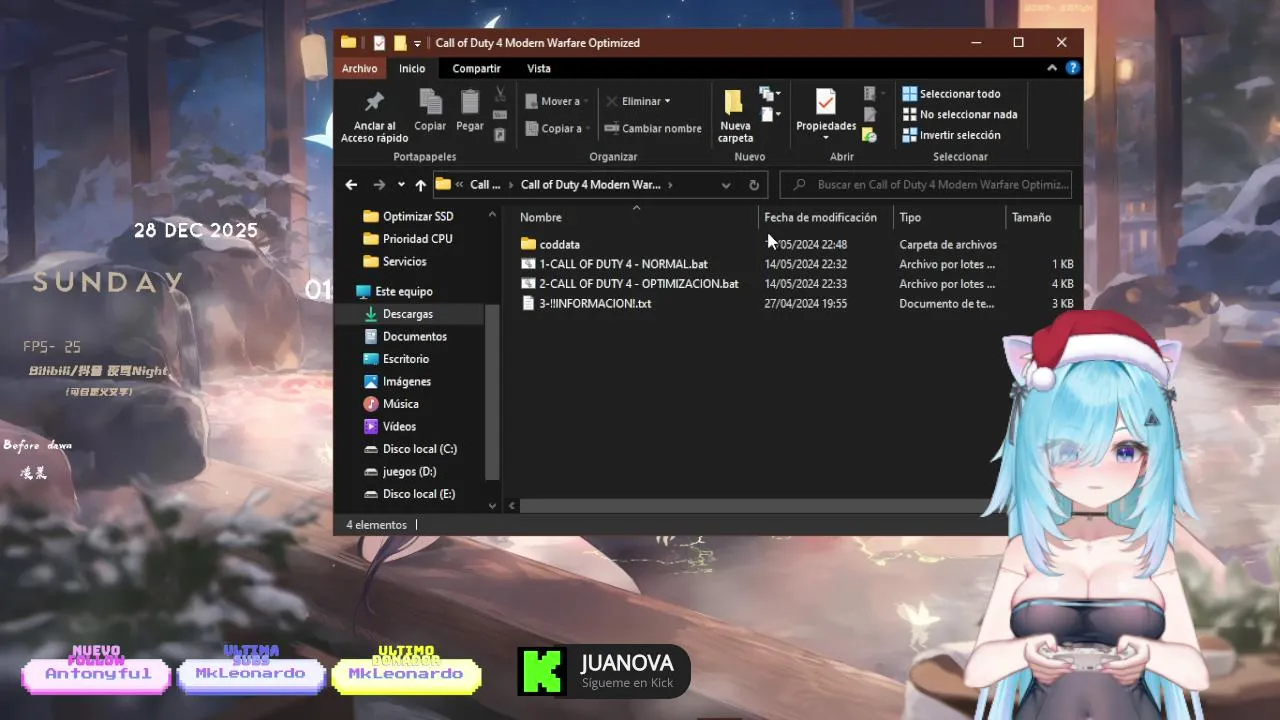Open the Eliminar dropdown arrow

(667, 101)
